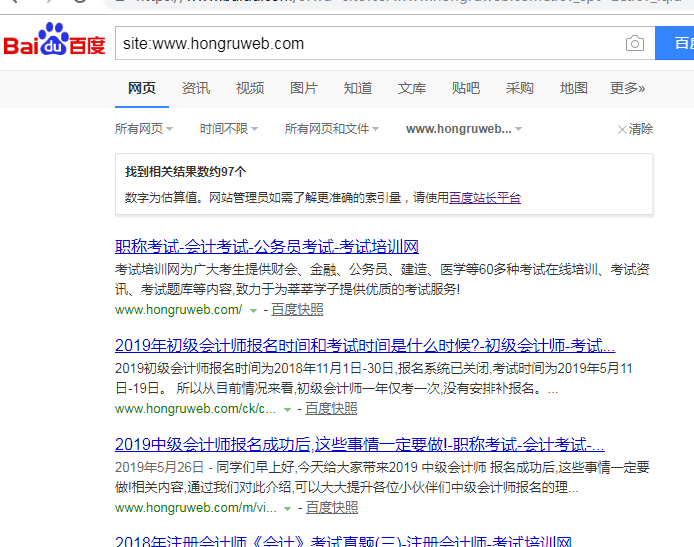Click the 找到相关结果数约97个 text
The width and height of the screenshot is (694, 547).
[x=185, y=171]
